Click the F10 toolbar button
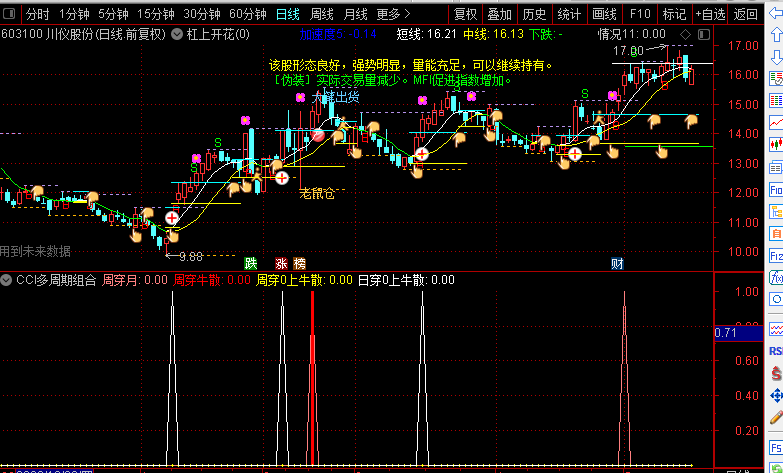The width and height of the screenshot is (783, 473). click(x=640, y=14)
